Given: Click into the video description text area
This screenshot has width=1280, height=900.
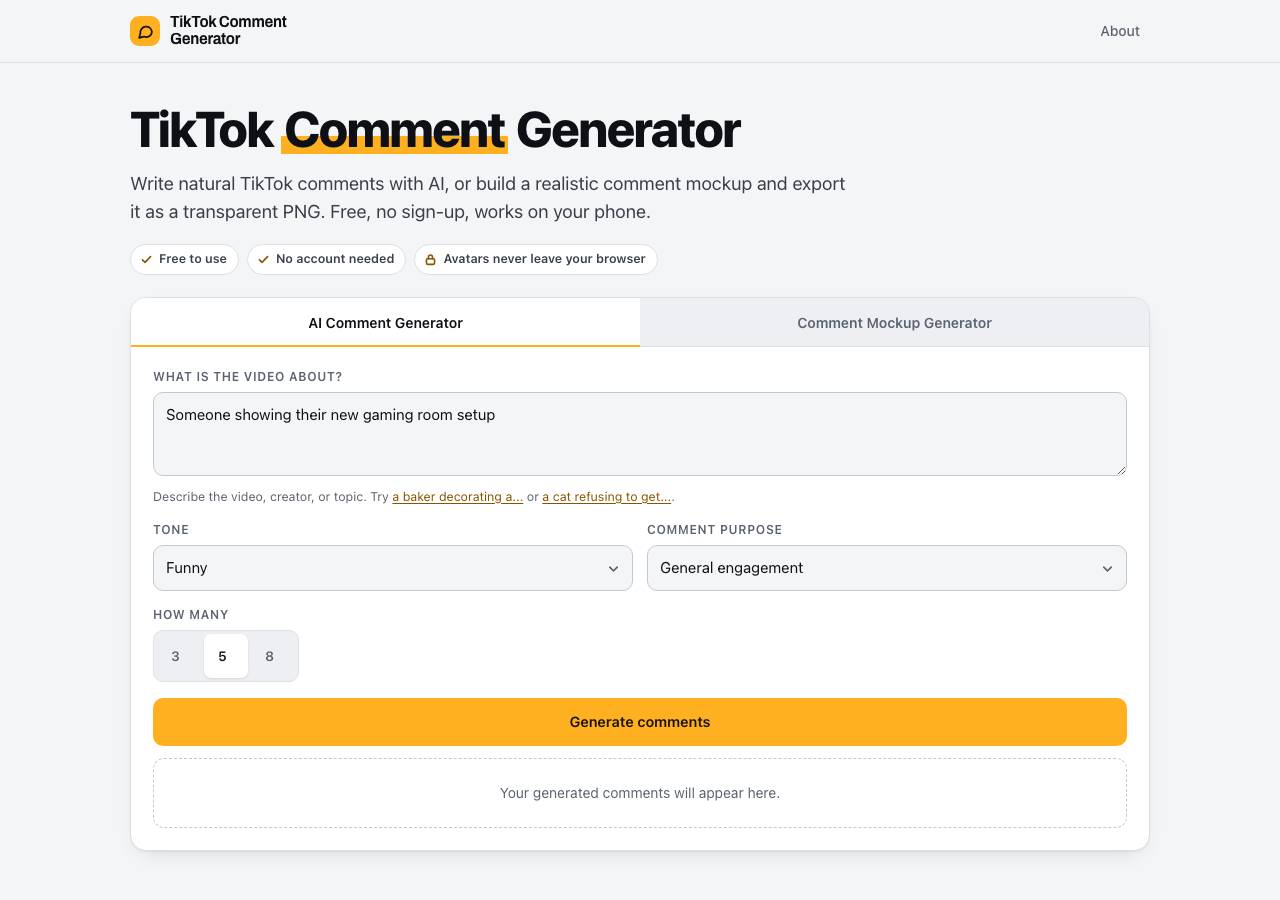Looking at the screenshot, I should pyautogui.click(x=640, y=434).
